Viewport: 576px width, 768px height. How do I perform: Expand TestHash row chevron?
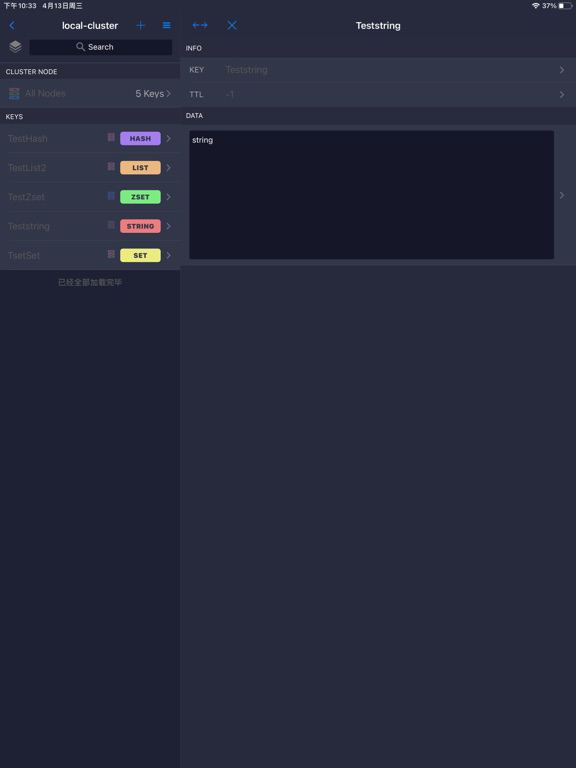[168, 139]
